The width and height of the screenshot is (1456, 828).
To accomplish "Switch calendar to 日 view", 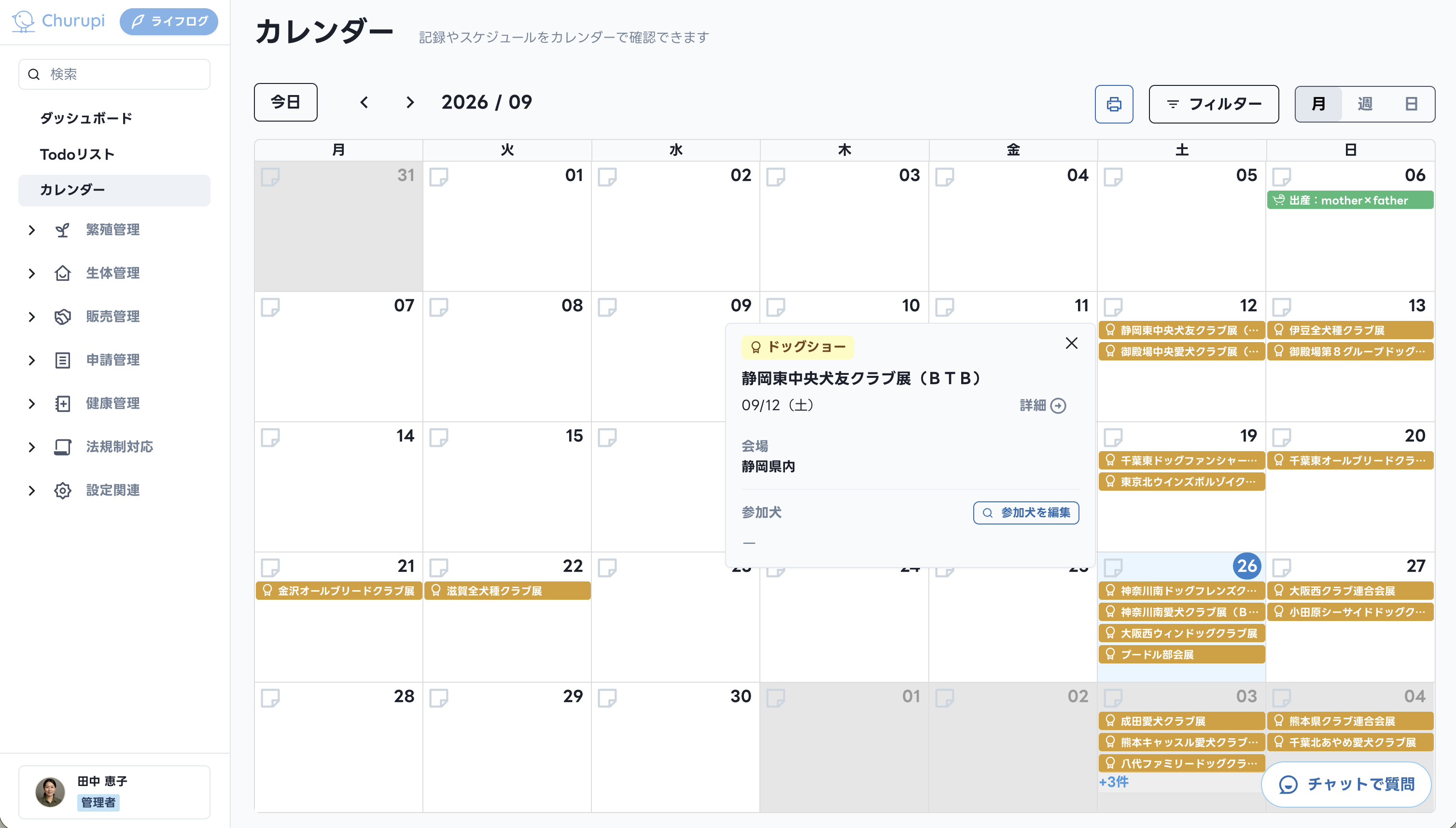I will pyautogui.click(x=1411, y=104).
